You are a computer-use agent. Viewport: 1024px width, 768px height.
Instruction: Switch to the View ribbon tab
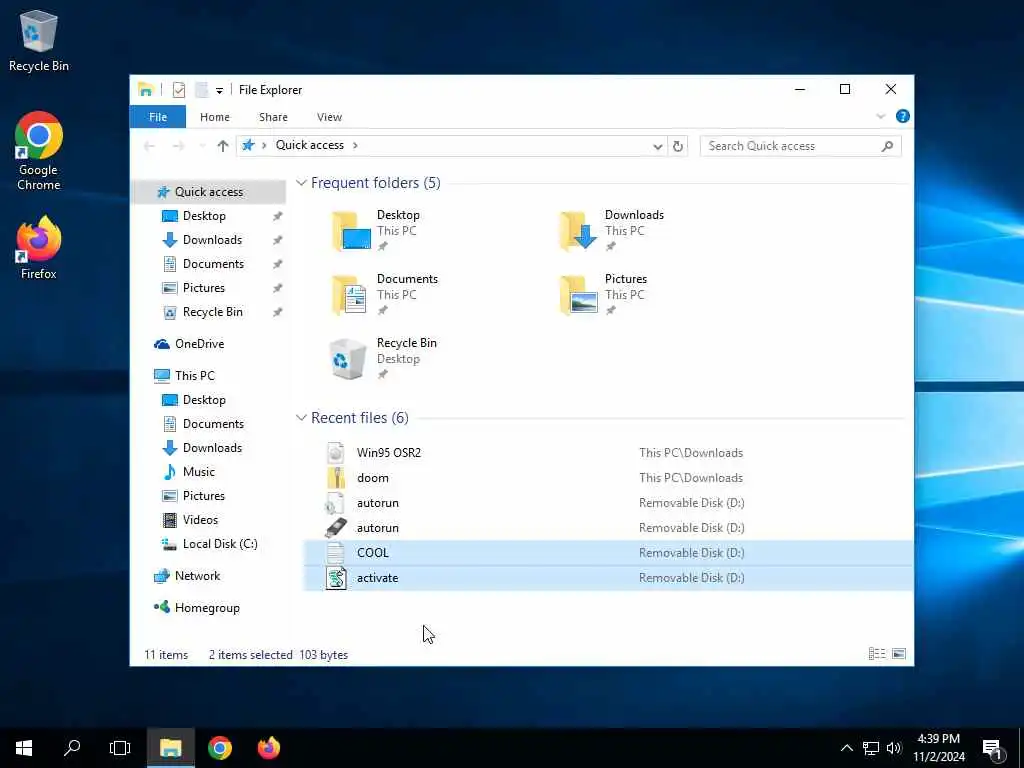pos(329,117)
